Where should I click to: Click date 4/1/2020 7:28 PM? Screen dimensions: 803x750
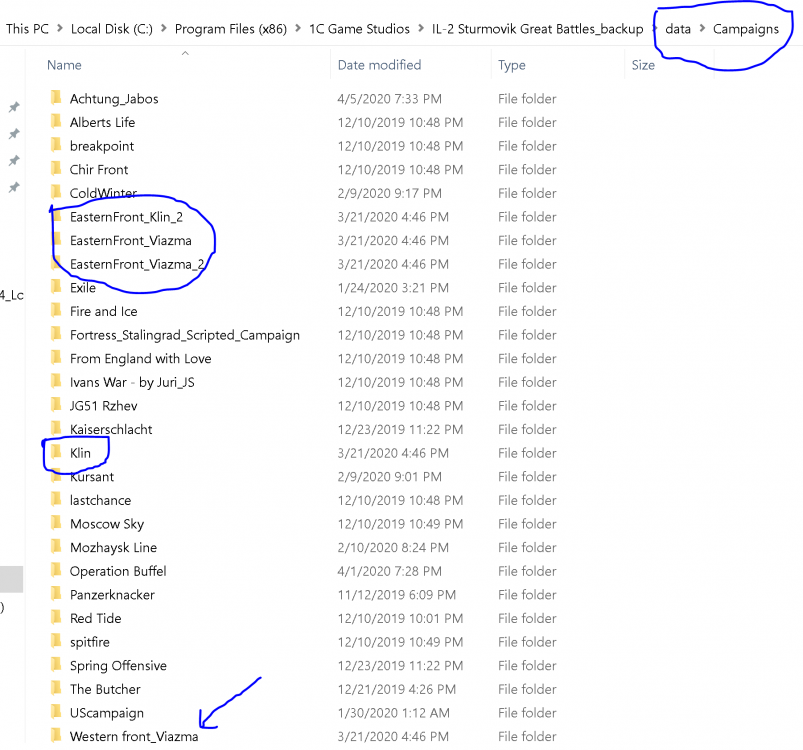click(389, 571)
